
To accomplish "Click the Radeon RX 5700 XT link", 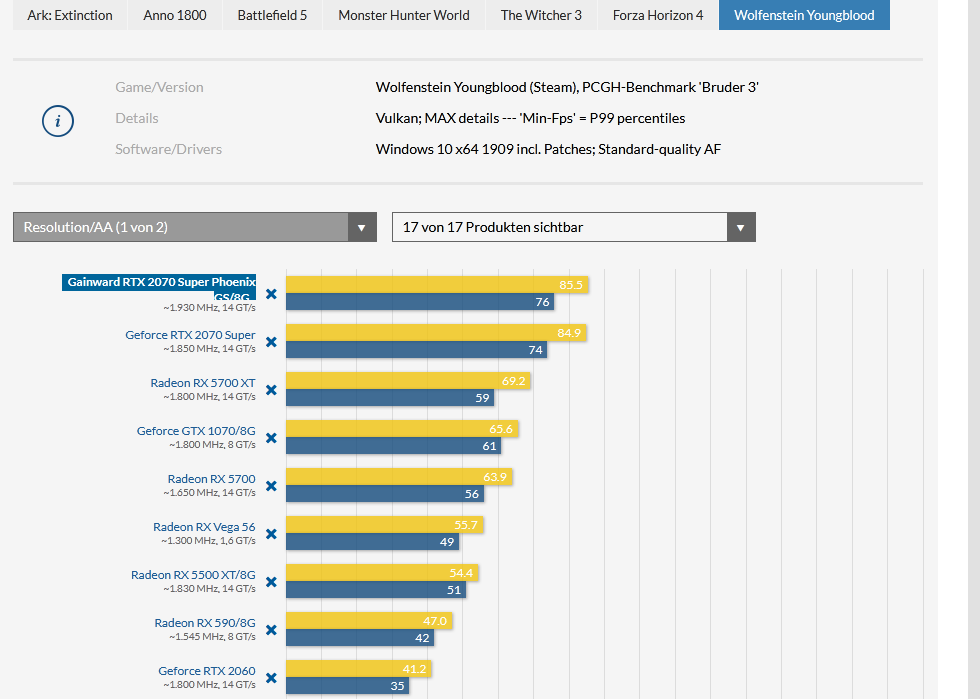I will 202,383.
